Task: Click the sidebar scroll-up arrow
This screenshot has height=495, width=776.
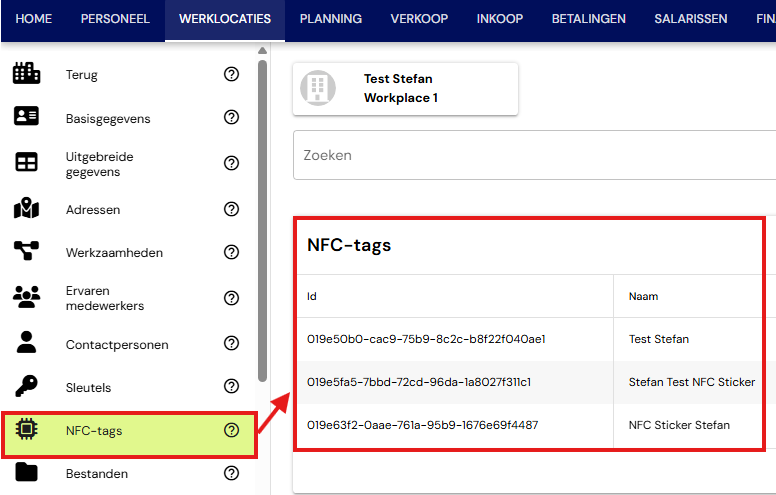Action: 262,50
